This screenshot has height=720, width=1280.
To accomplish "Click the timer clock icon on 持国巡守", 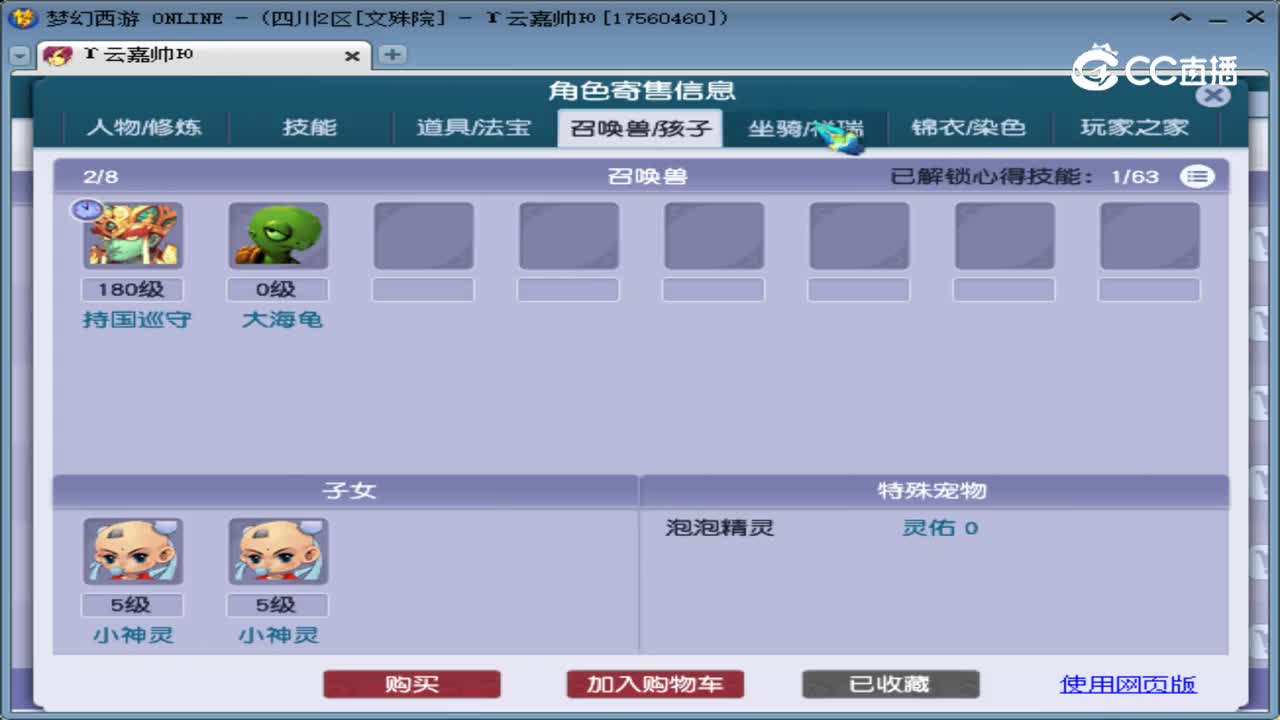I will coord(87,210).
